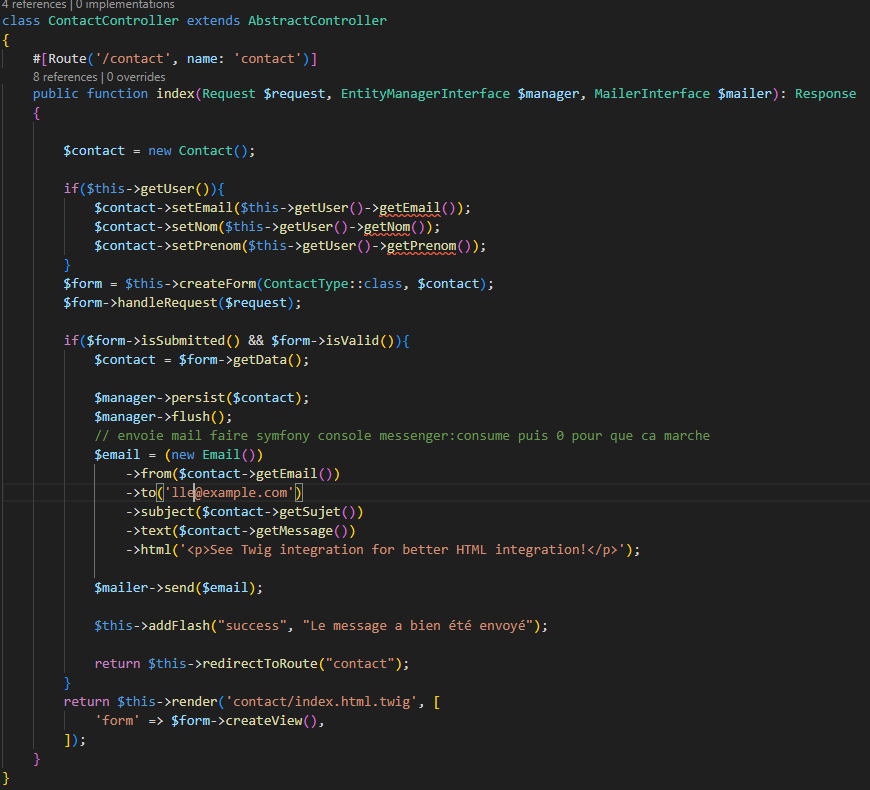The image size is (870, 790).
Task: Click the addFlash method call
Action: pos(179,626)
